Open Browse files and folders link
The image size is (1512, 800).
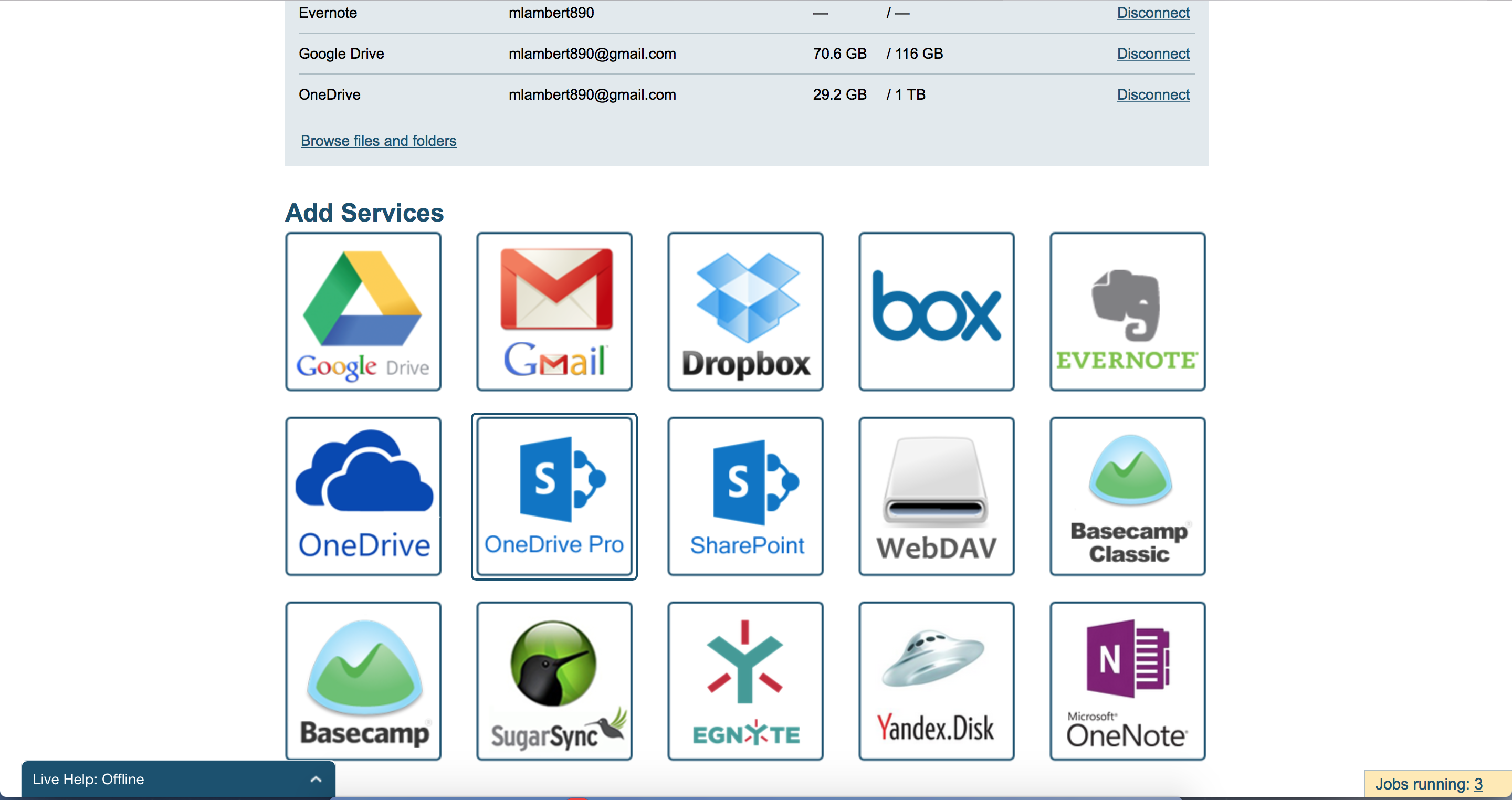(378, 141)
